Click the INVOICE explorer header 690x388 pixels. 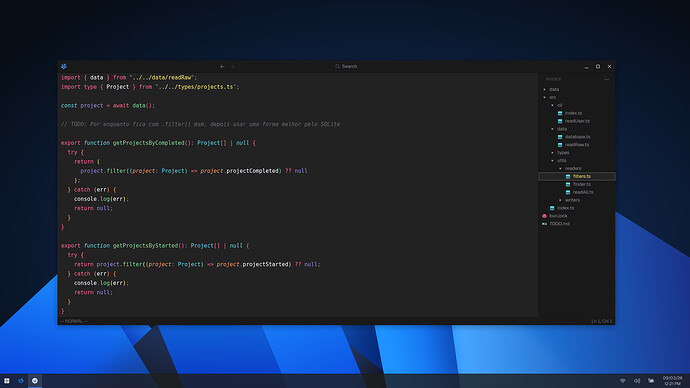tap(553, 79)
